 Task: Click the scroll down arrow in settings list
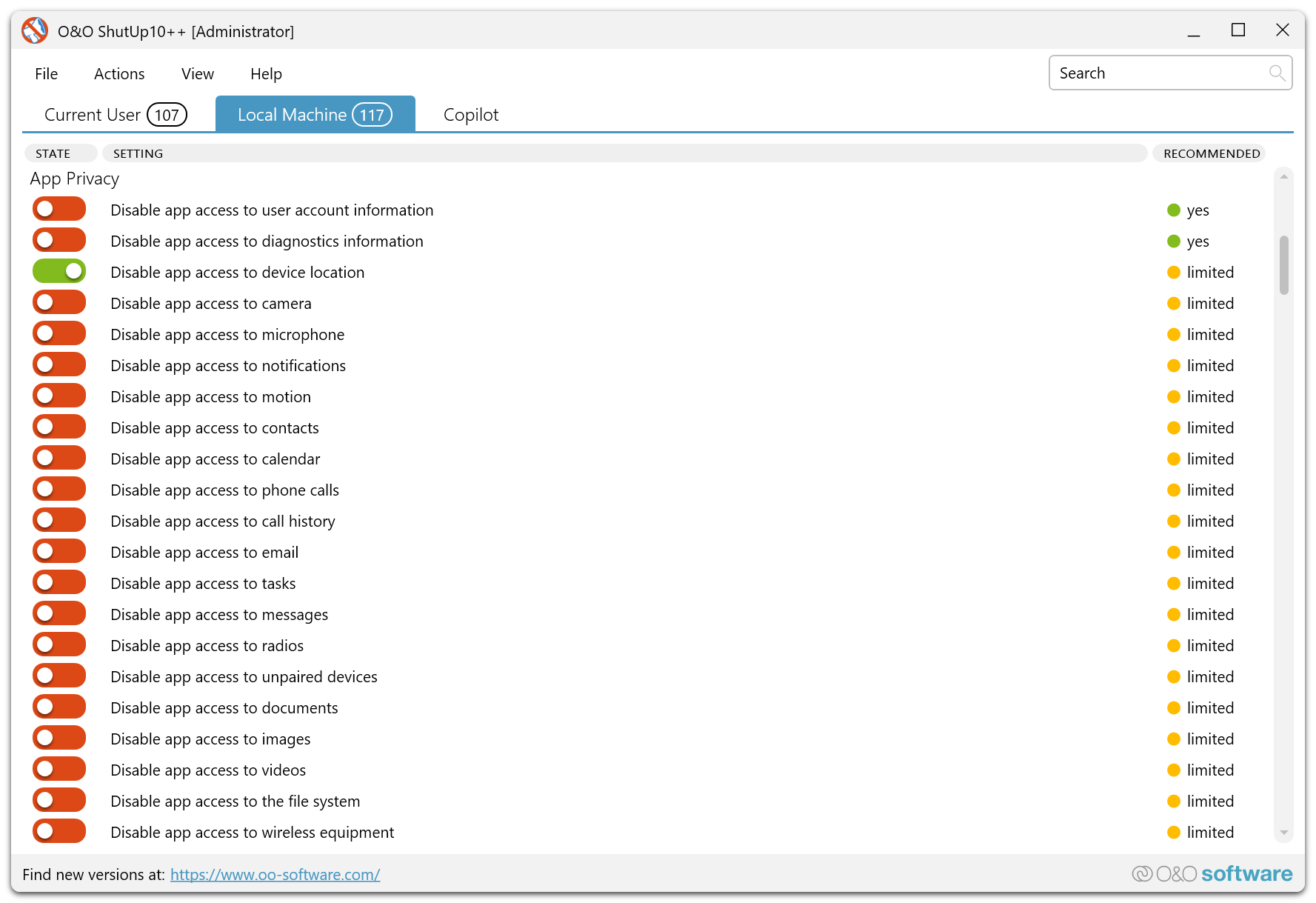tap(1283, 833)
